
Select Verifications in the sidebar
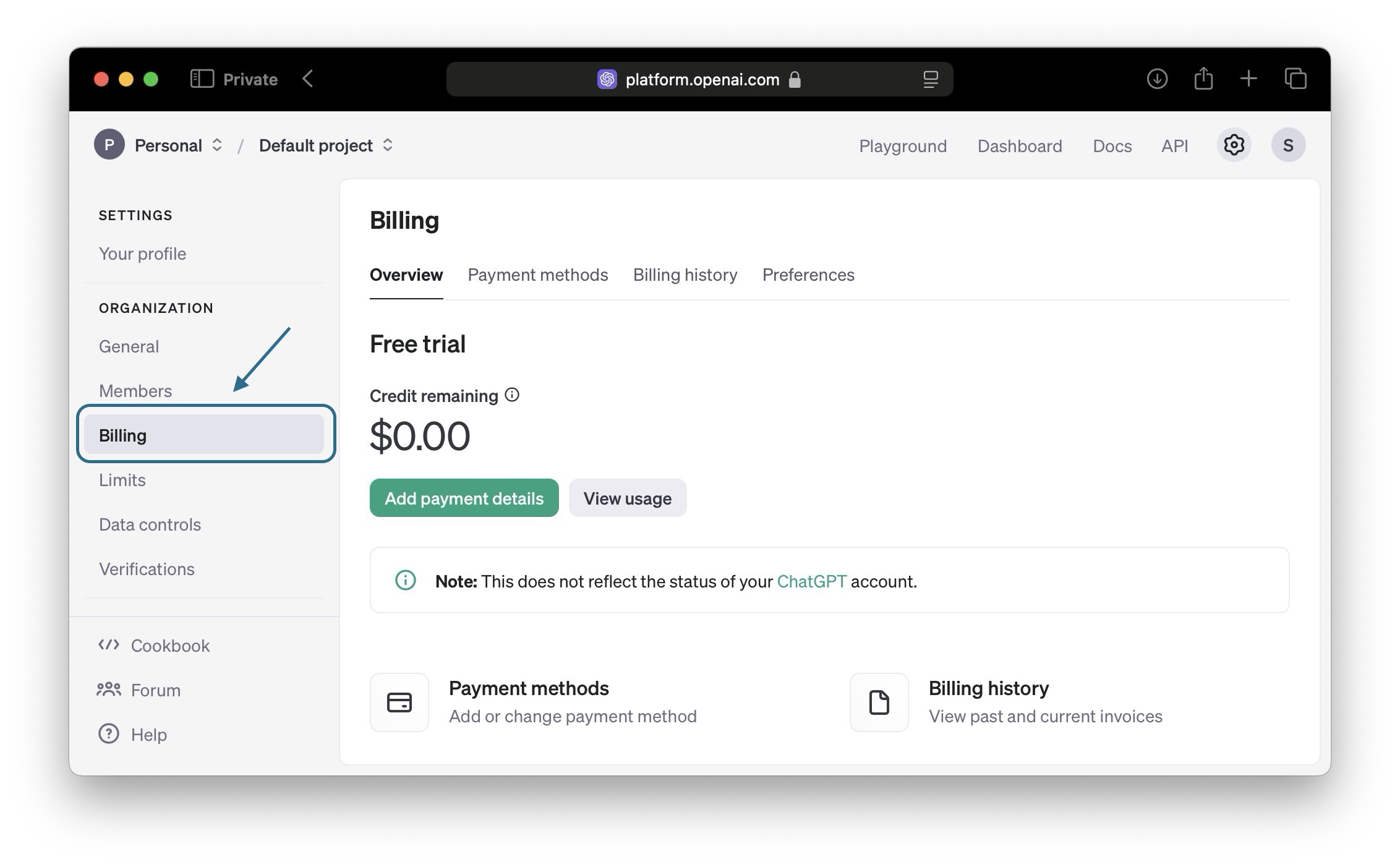pyautogui.click(x=147, y=569)
